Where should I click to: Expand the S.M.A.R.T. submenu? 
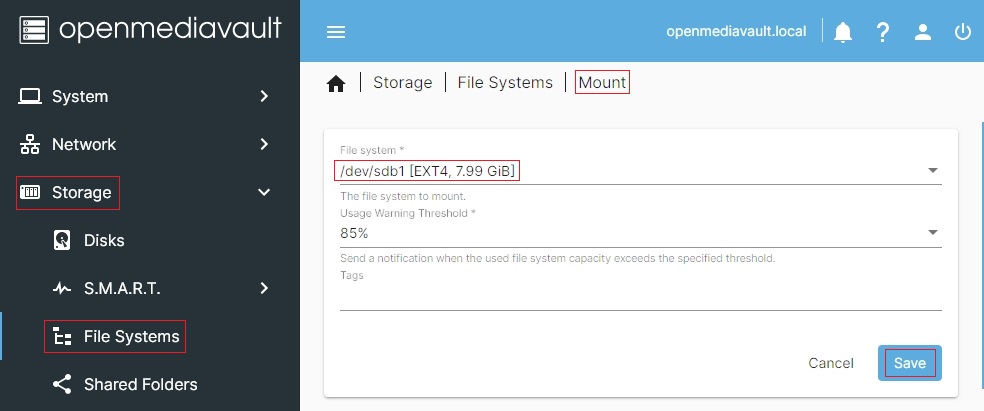click(x=264, y=288)
